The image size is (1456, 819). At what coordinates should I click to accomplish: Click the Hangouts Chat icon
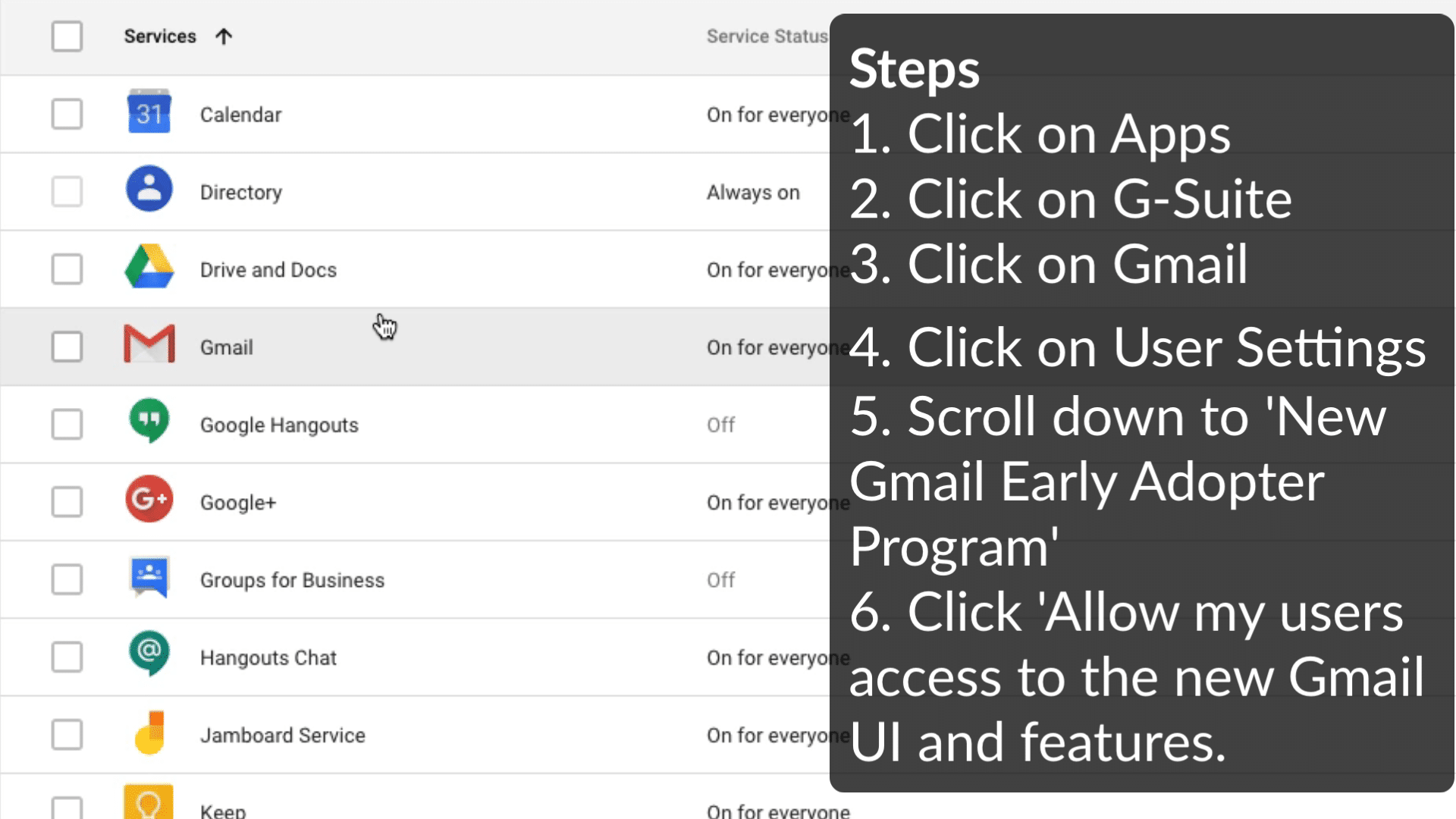[x=149, y=656]
